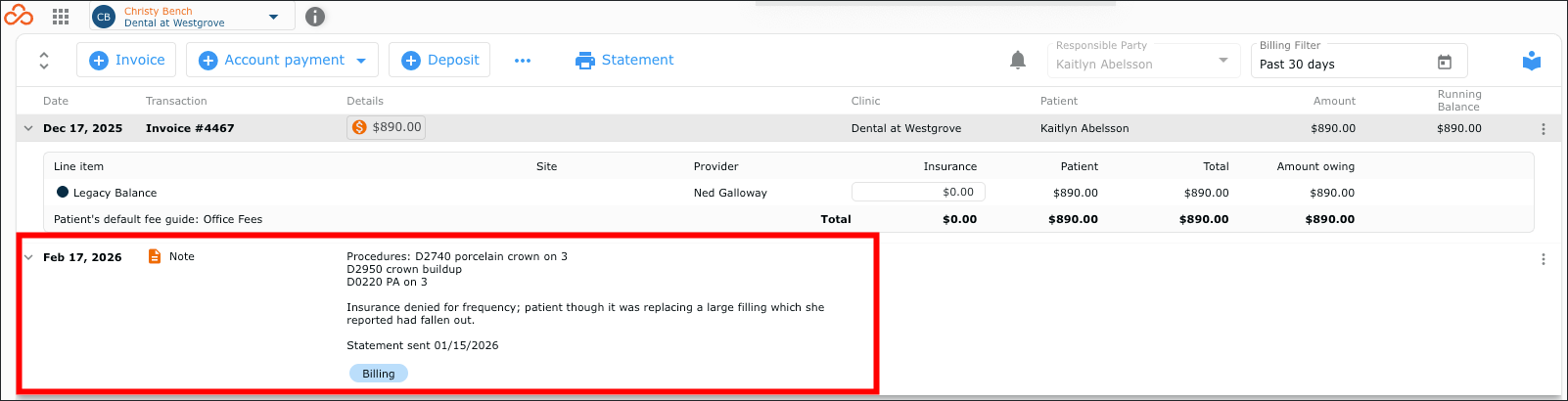
Task: Click patient name Kaitlyn Abelsson in invoice row
Action: (1084, 128)
